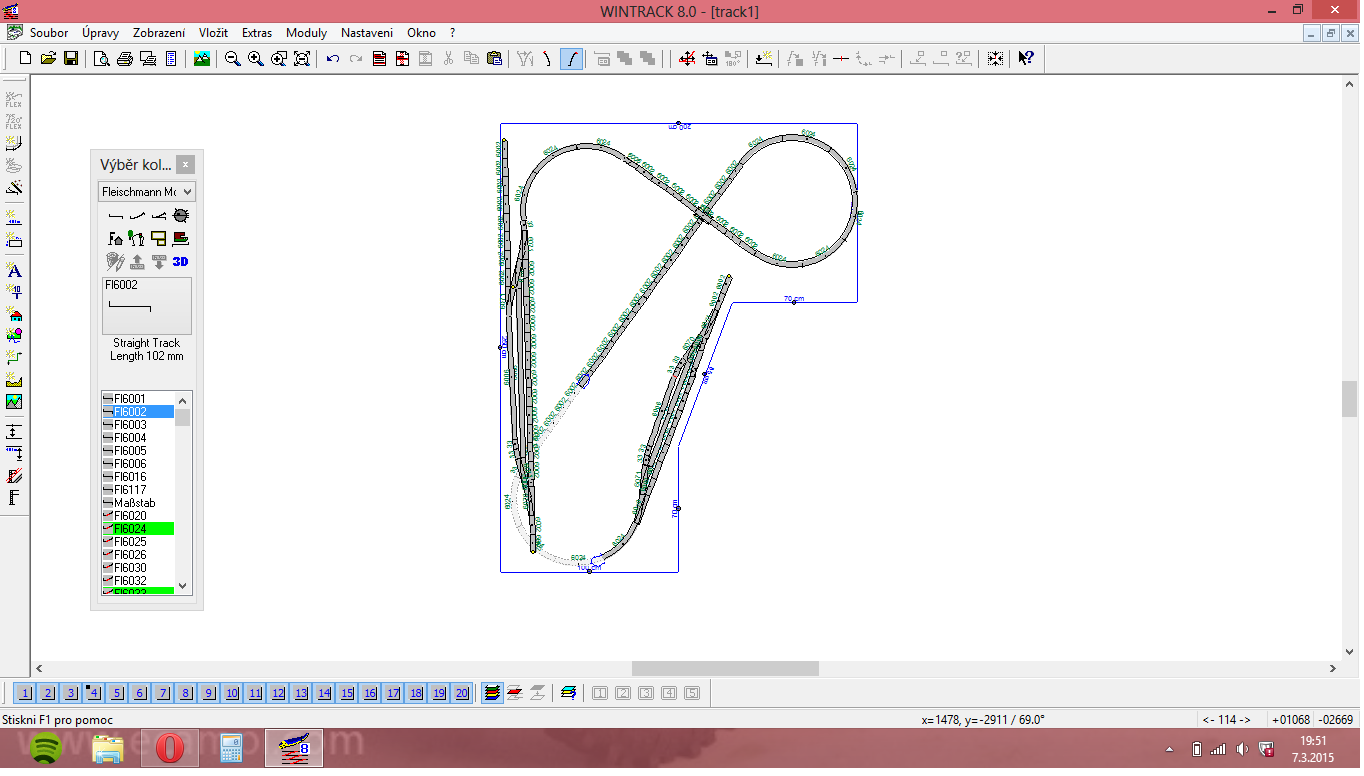Click the Undo arrow icon
Screen dimensions: 1364x776
coord(333,59)
